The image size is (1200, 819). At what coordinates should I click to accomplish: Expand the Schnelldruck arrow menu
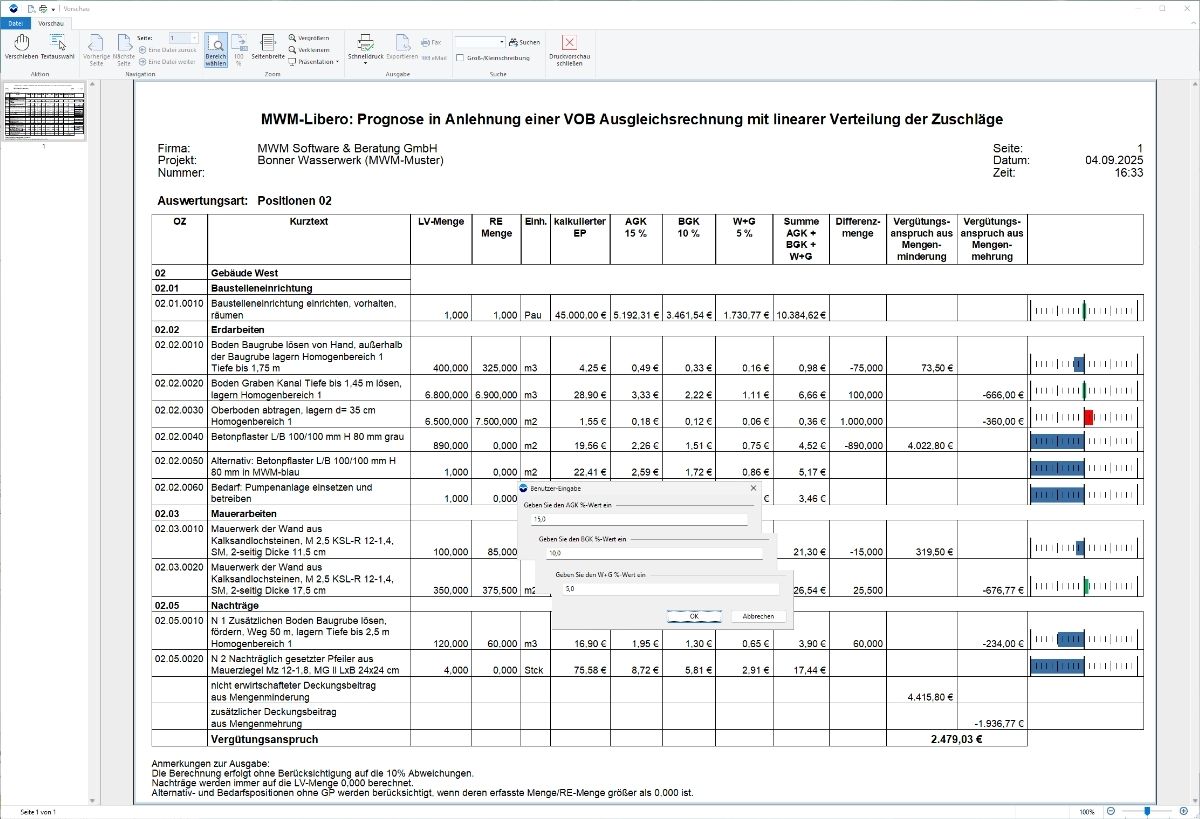pos(366,64)
